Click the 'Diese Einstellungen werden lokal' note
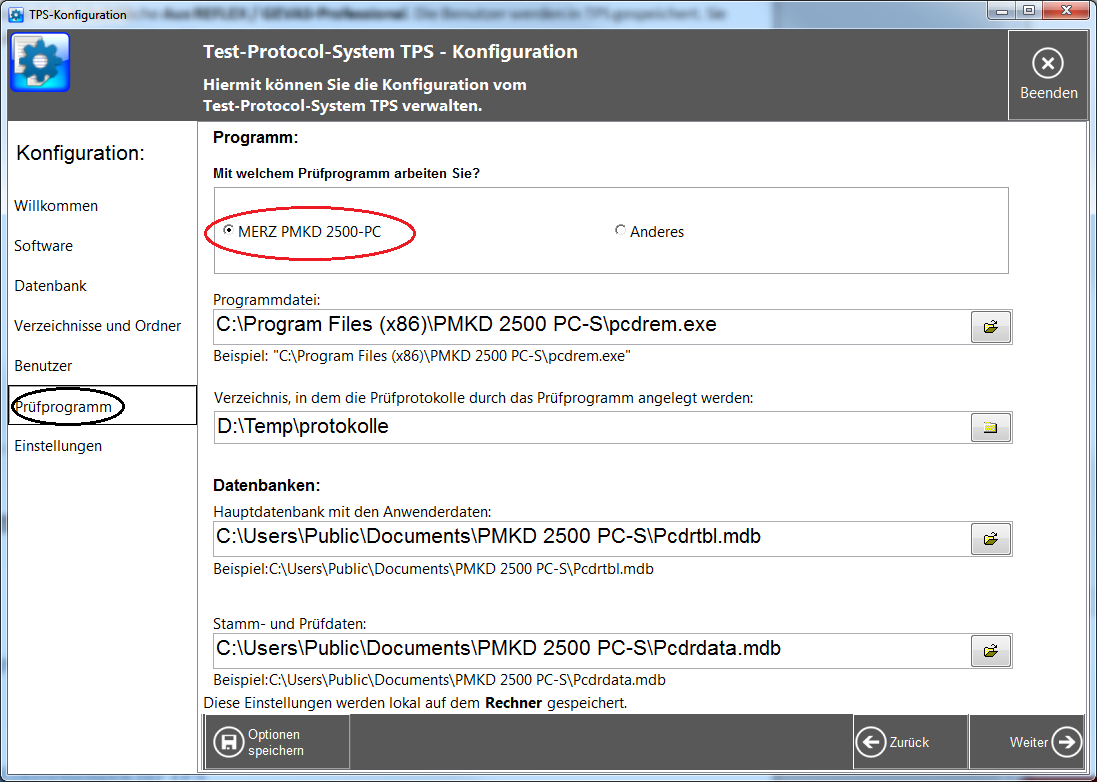Image resolution: width=1097 pixels, height=782 pixels. [x=416, y=702]
